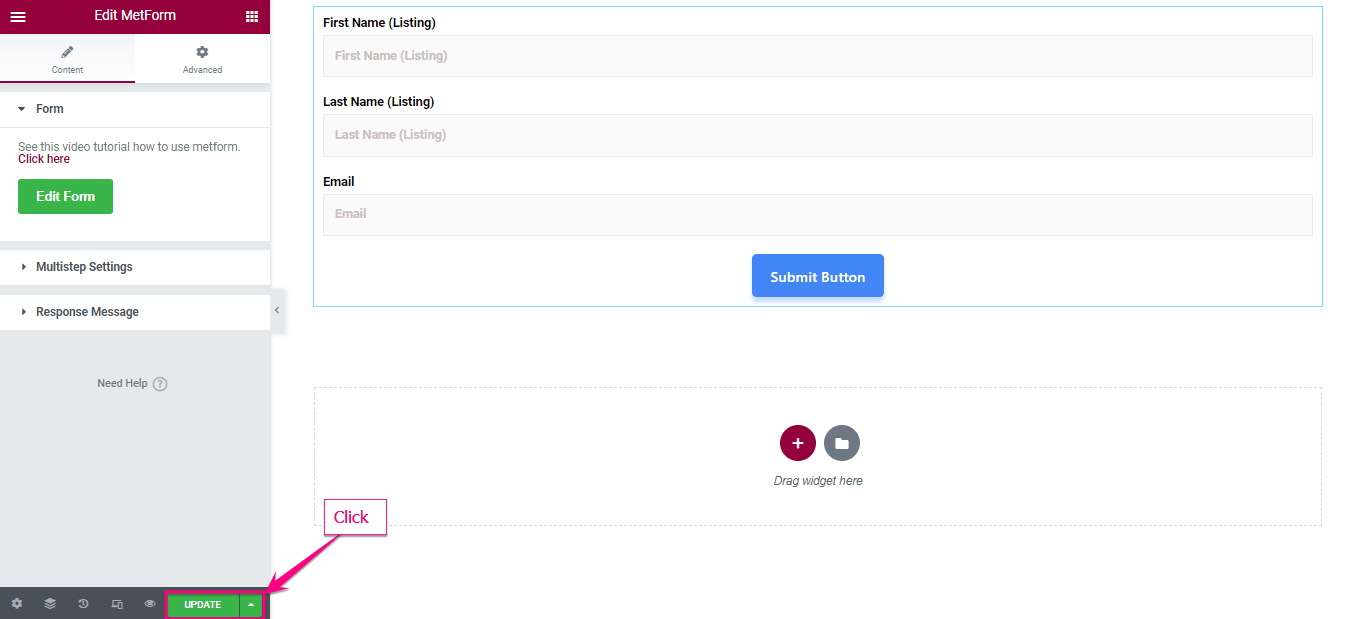
Task: Open the template library folder icon
Action: click(842, 442)
